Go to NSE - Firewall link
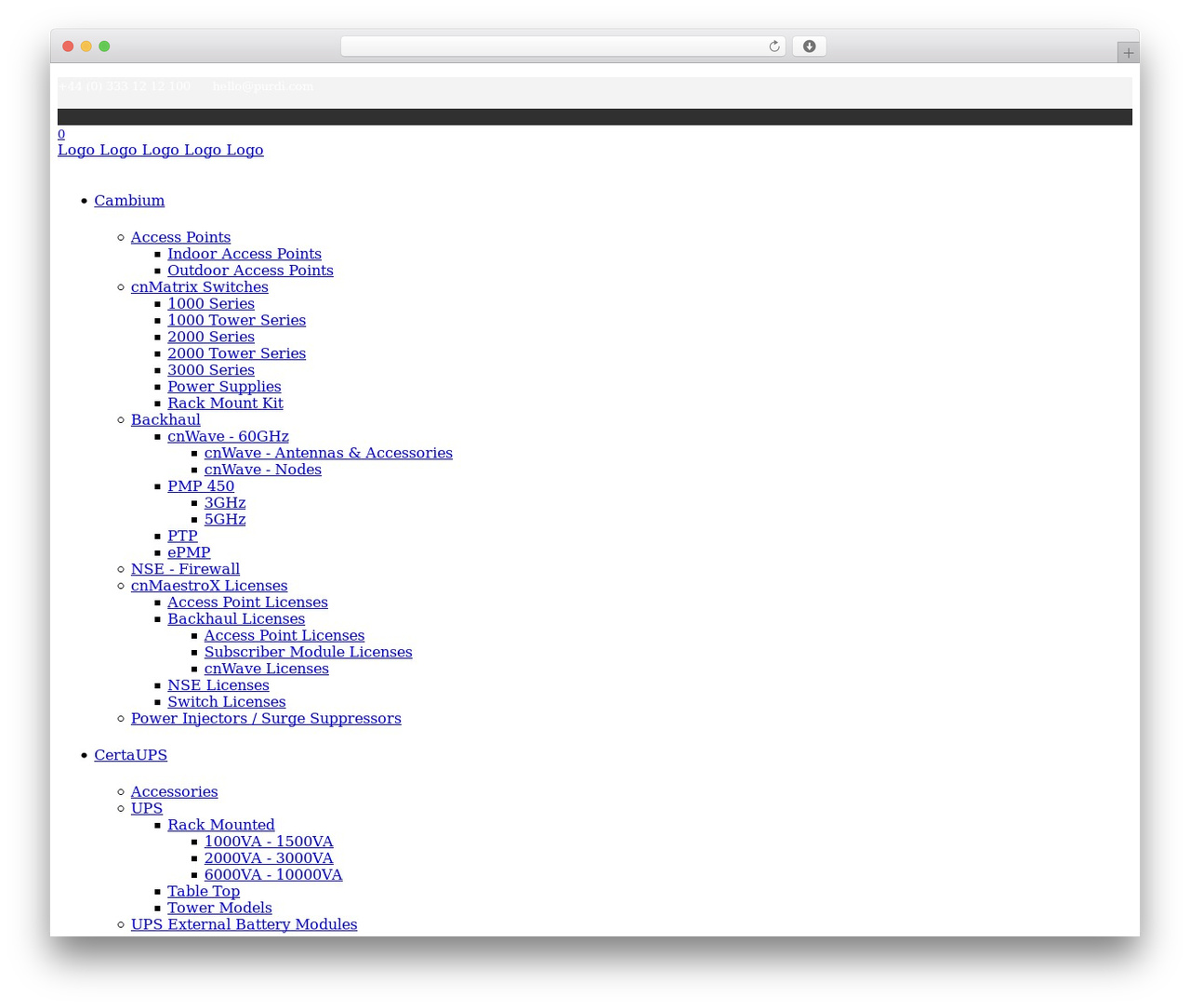1190x1008 pixels. [185, 570]
